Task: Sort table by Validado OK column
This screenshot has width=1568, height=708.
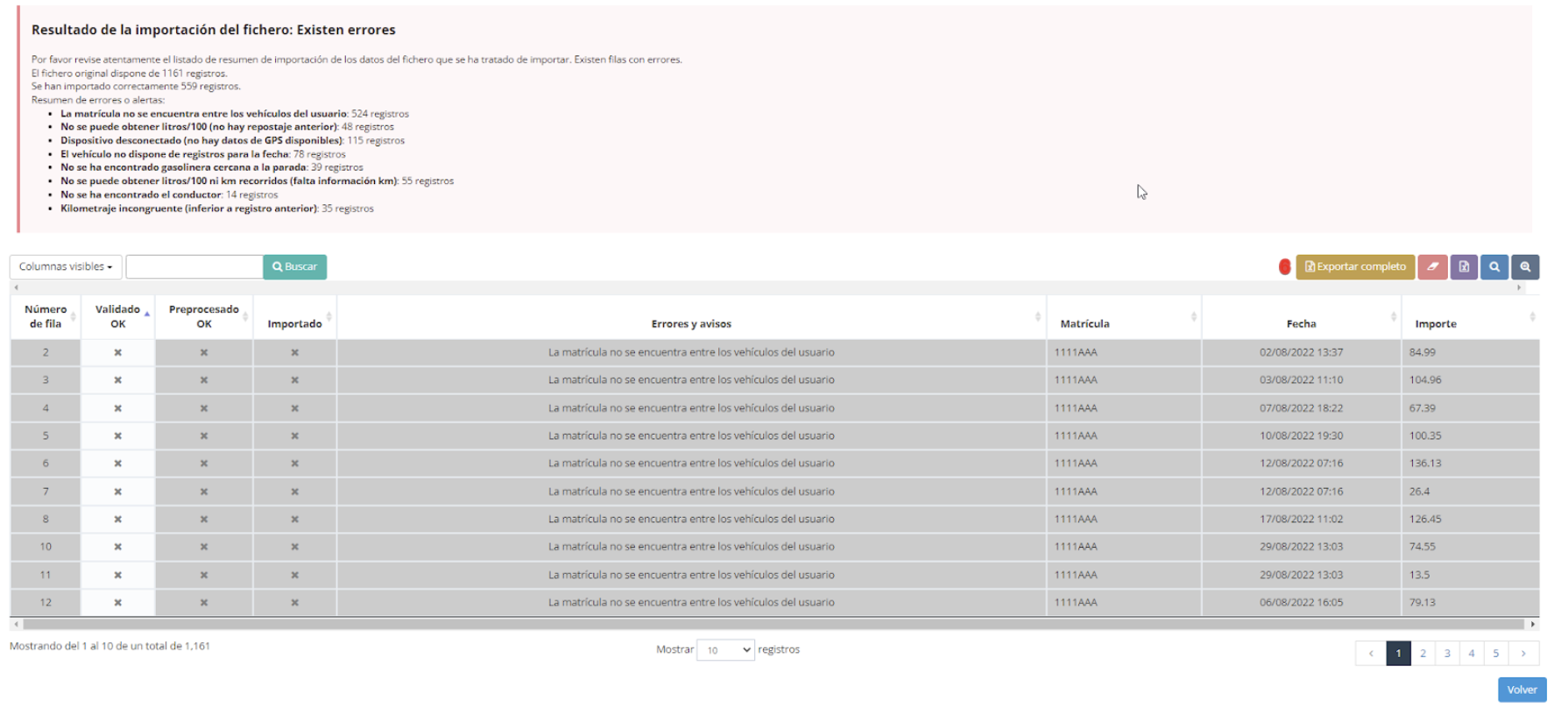Action: pos(117,316)
